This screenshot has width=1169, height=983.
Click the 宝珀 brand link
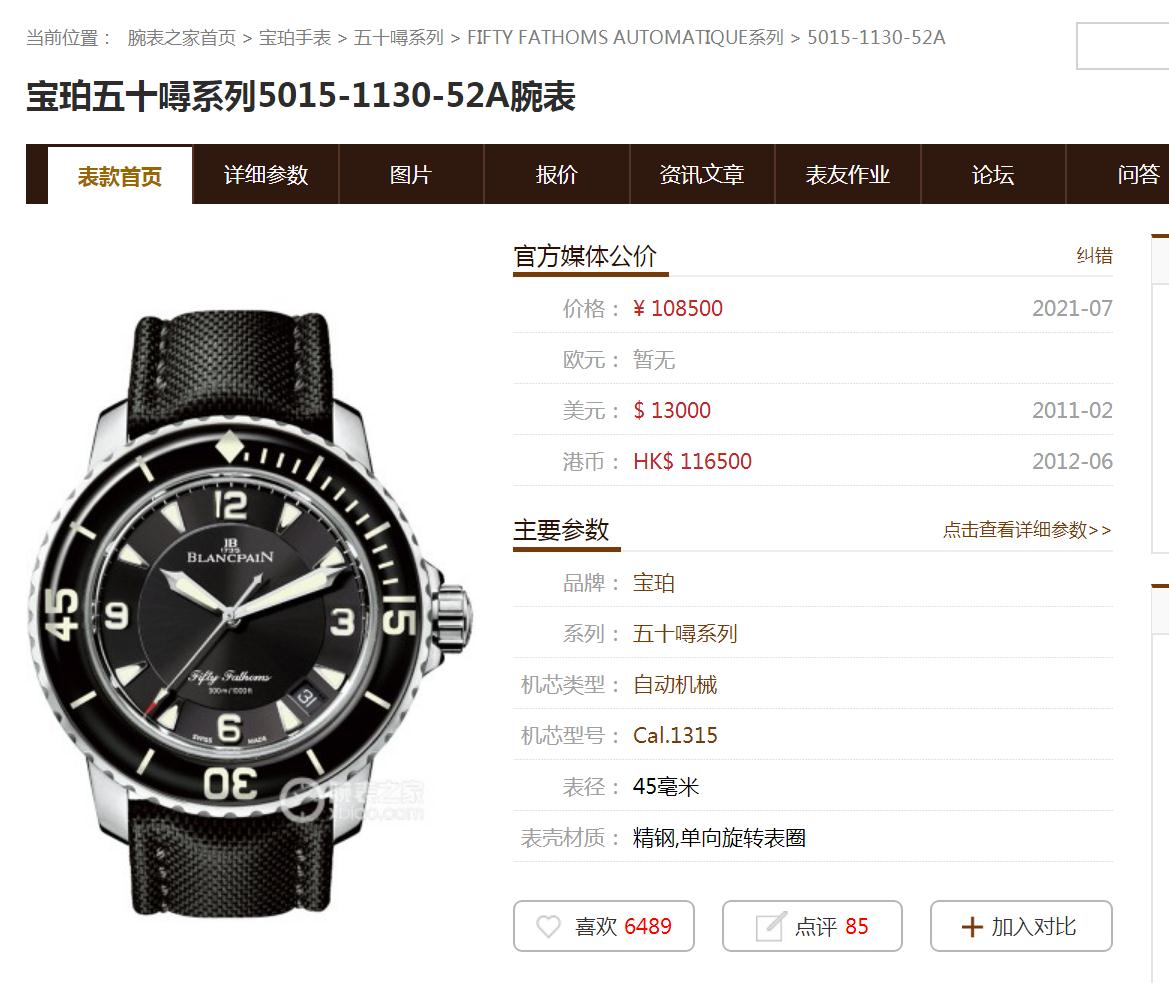point(654,583)
